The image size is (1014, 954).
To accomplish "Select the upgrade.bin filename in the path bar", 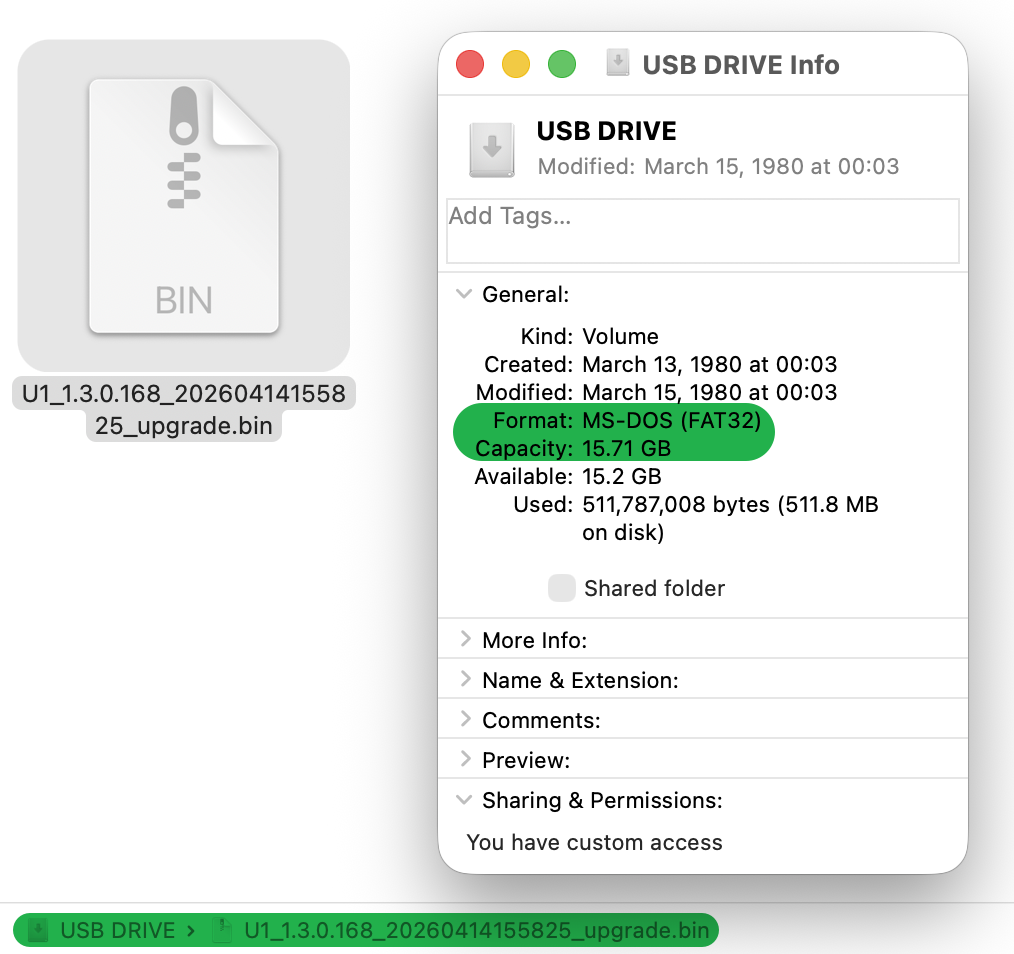I will 476,931.
